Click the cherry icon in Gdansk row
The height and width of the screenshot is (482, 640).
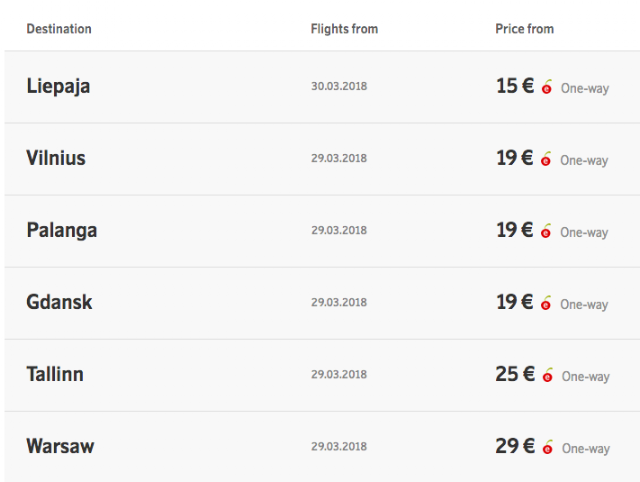click(x=546, y=303)
